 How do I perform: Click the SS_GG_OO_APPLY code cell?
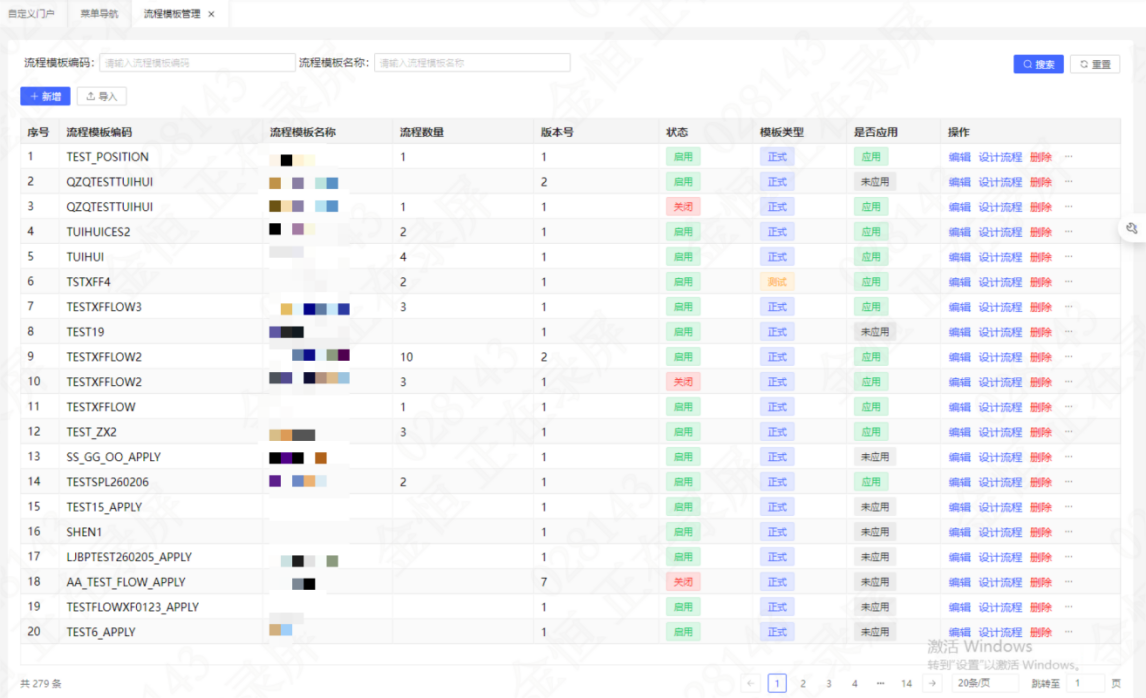pos(113,457)
